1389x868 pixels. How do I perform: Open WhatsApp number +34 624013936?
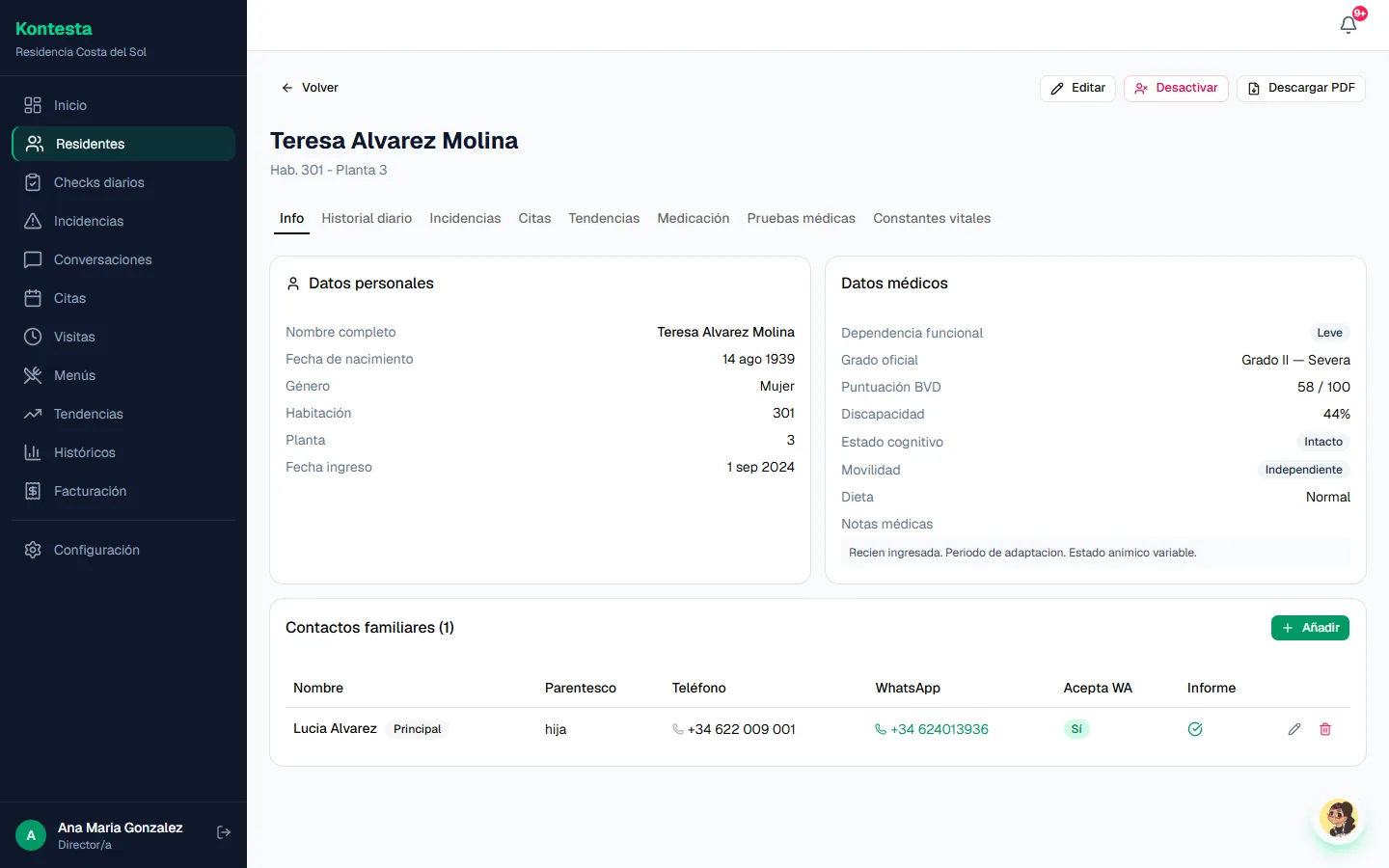932,729
